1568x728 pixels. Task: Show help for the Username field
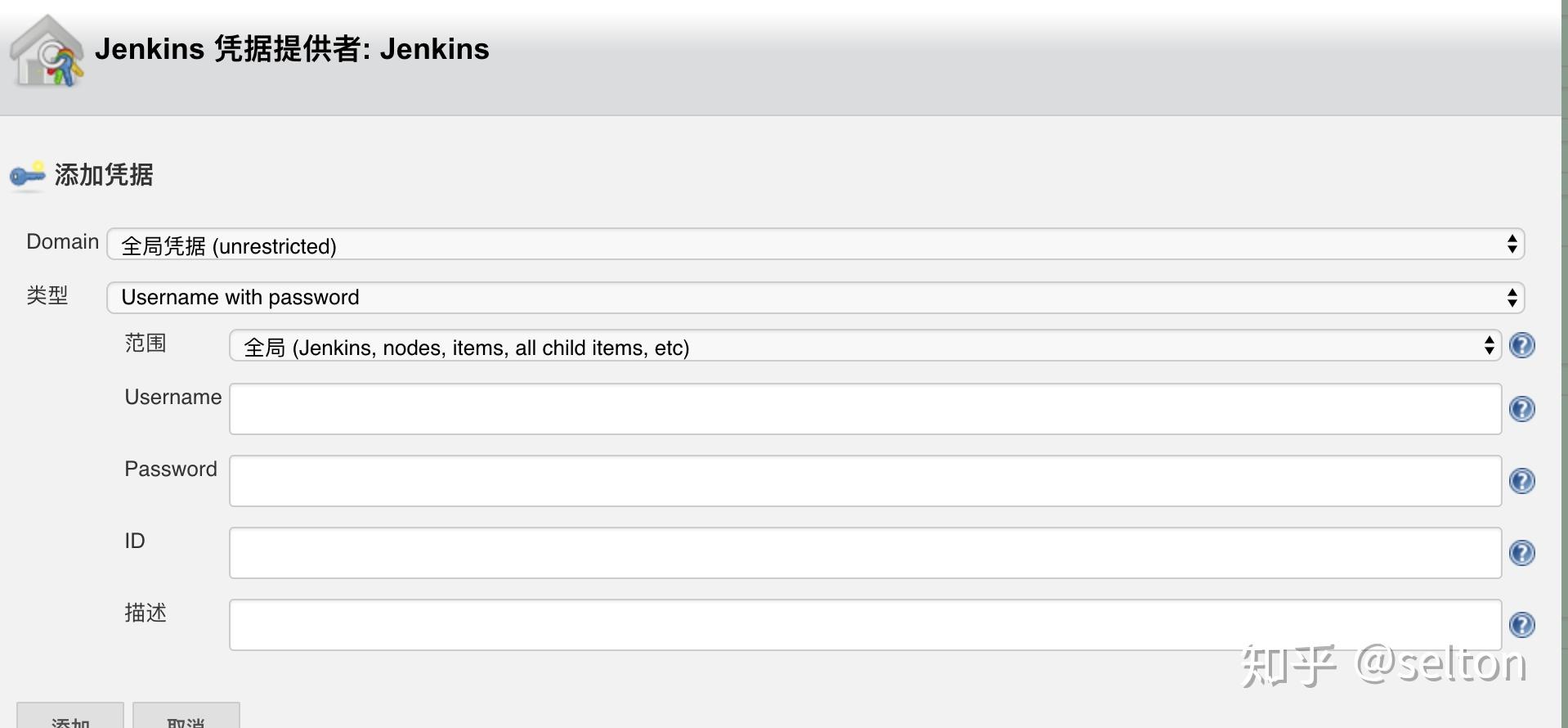(x=1521, y=409)
